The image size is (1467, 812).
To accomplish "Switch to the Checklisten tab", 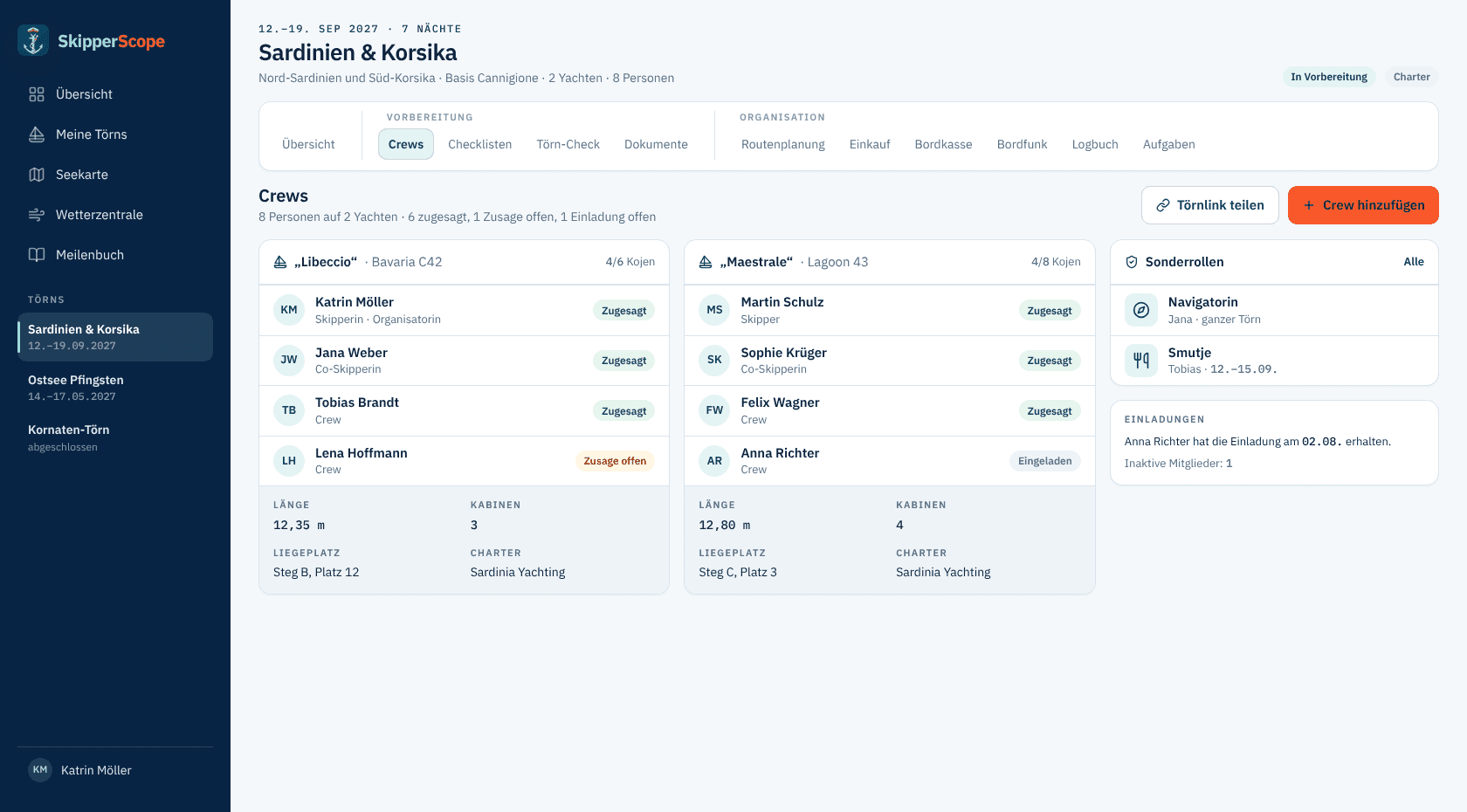I will coord(480,144).
